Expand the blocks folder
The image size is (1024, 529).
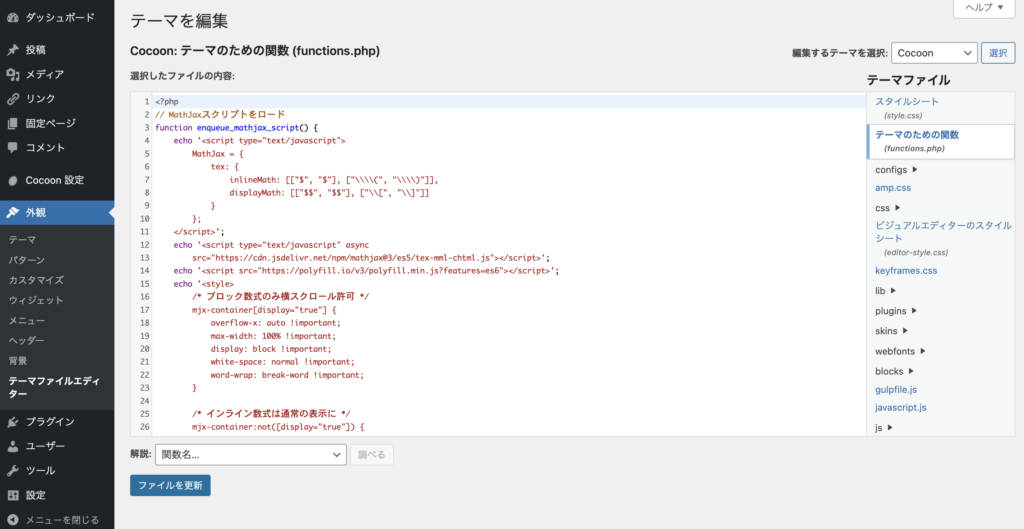pyautogui.click(x=895, y=371)
